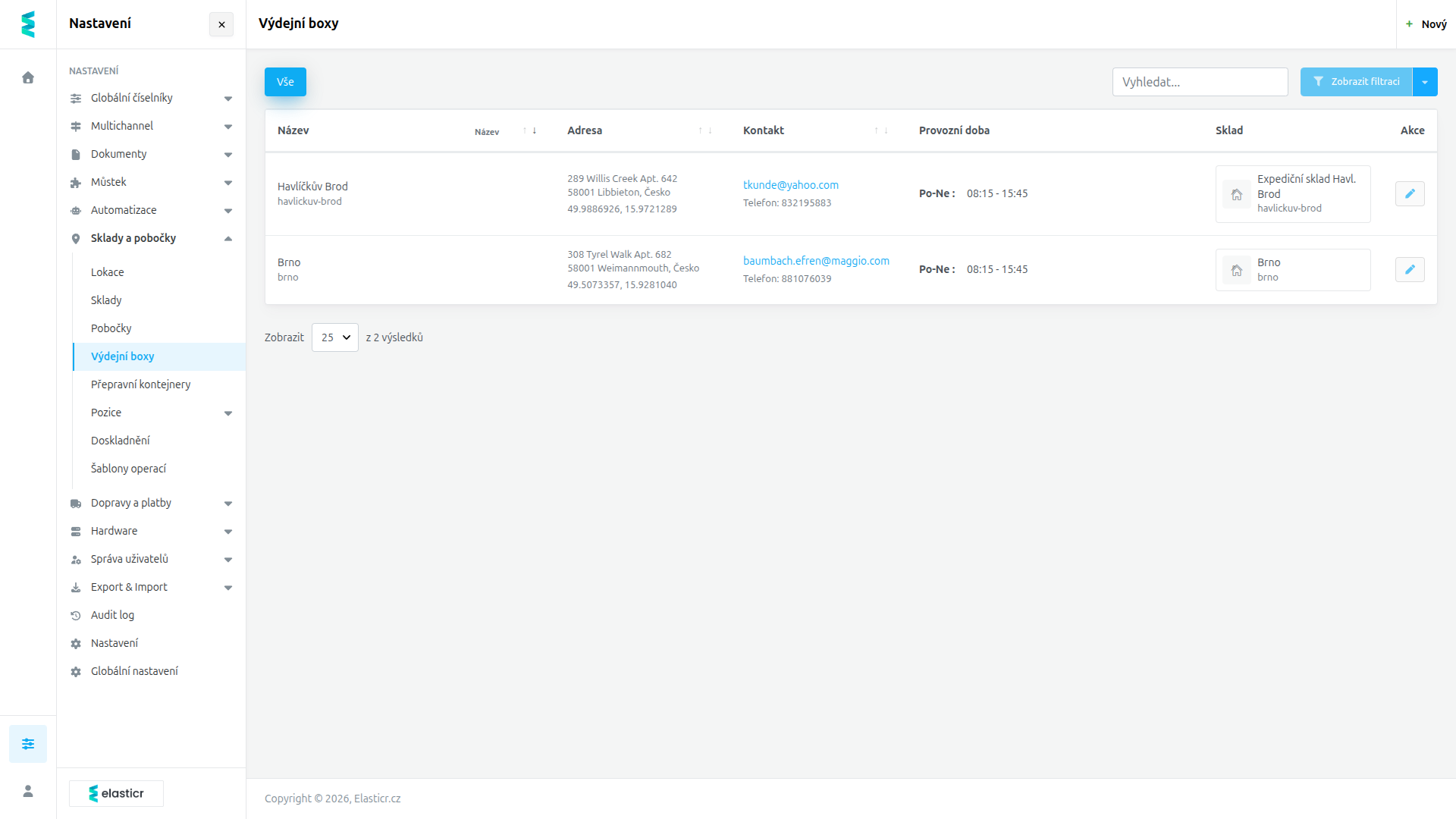Select the Vše filter tab

[285, 82]
